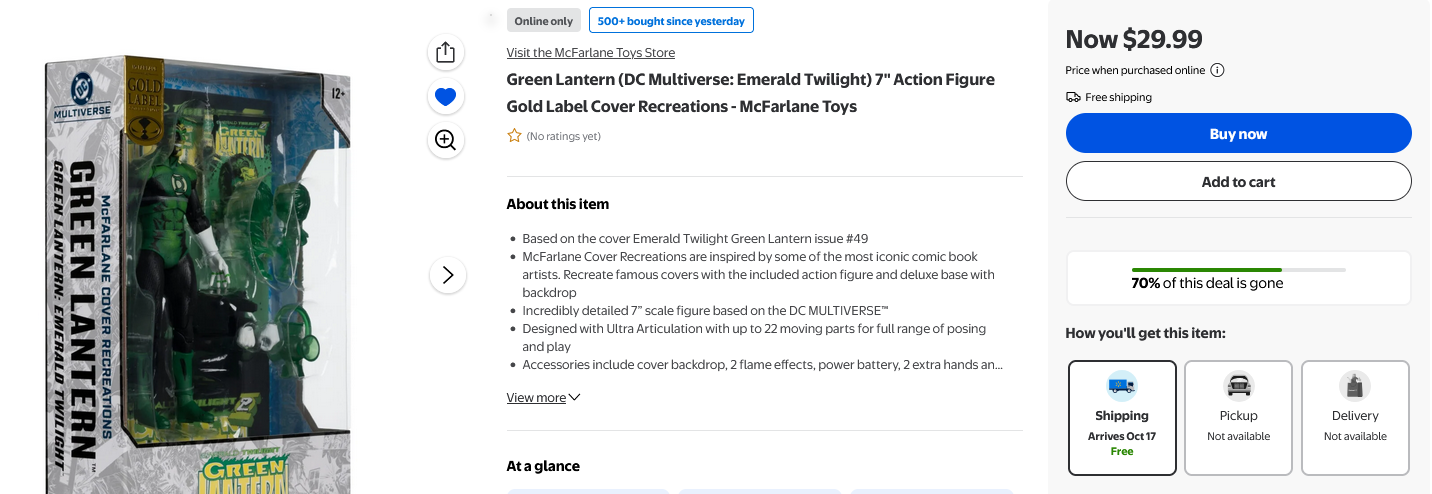1432x494 pixels.
Task: Select the Shipping fulfillment option
Action: (x=1122, y=417)
